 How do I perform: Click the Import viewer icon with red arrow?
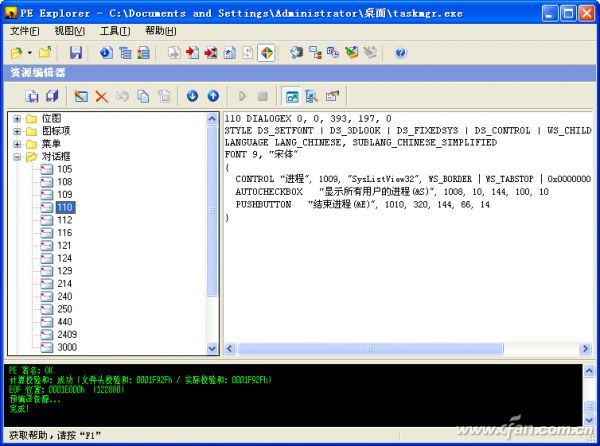click(x=192, y=52)
